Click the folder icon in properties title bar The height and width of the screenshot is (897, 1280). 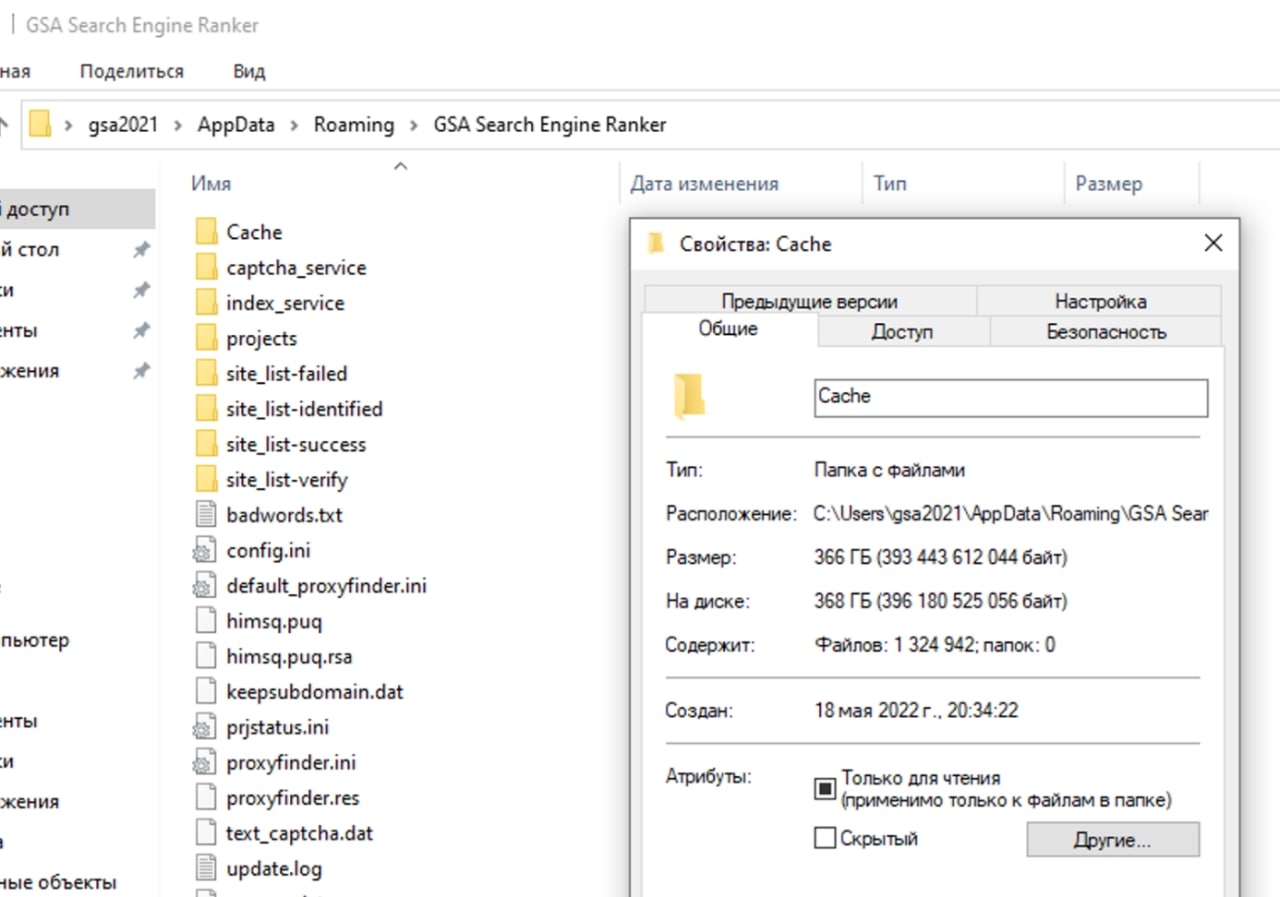656,244
